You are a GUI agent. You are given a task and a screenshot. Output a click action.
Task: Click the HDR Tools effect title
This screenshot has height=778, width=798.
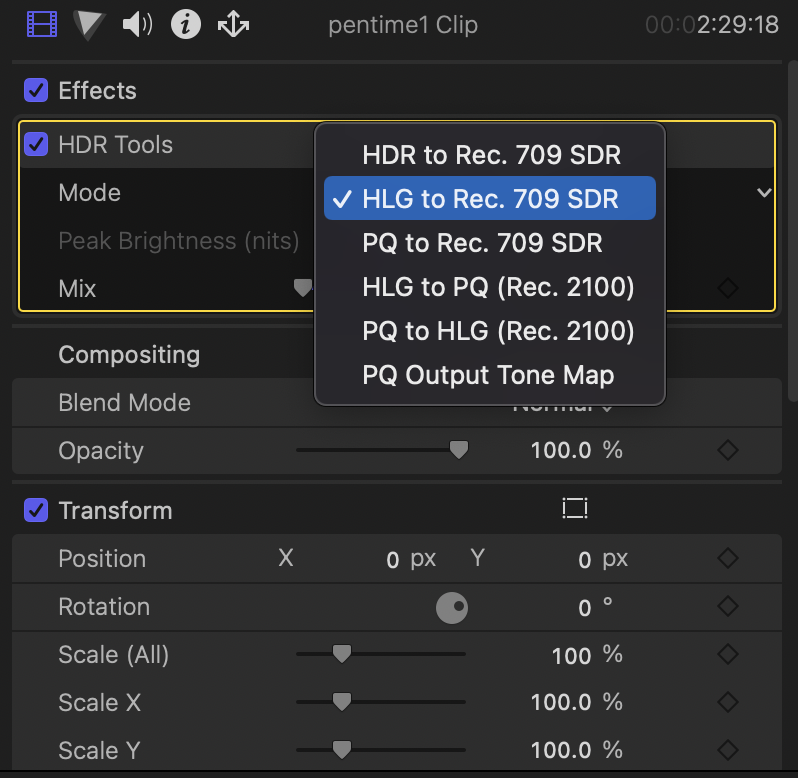click(116, 145)
